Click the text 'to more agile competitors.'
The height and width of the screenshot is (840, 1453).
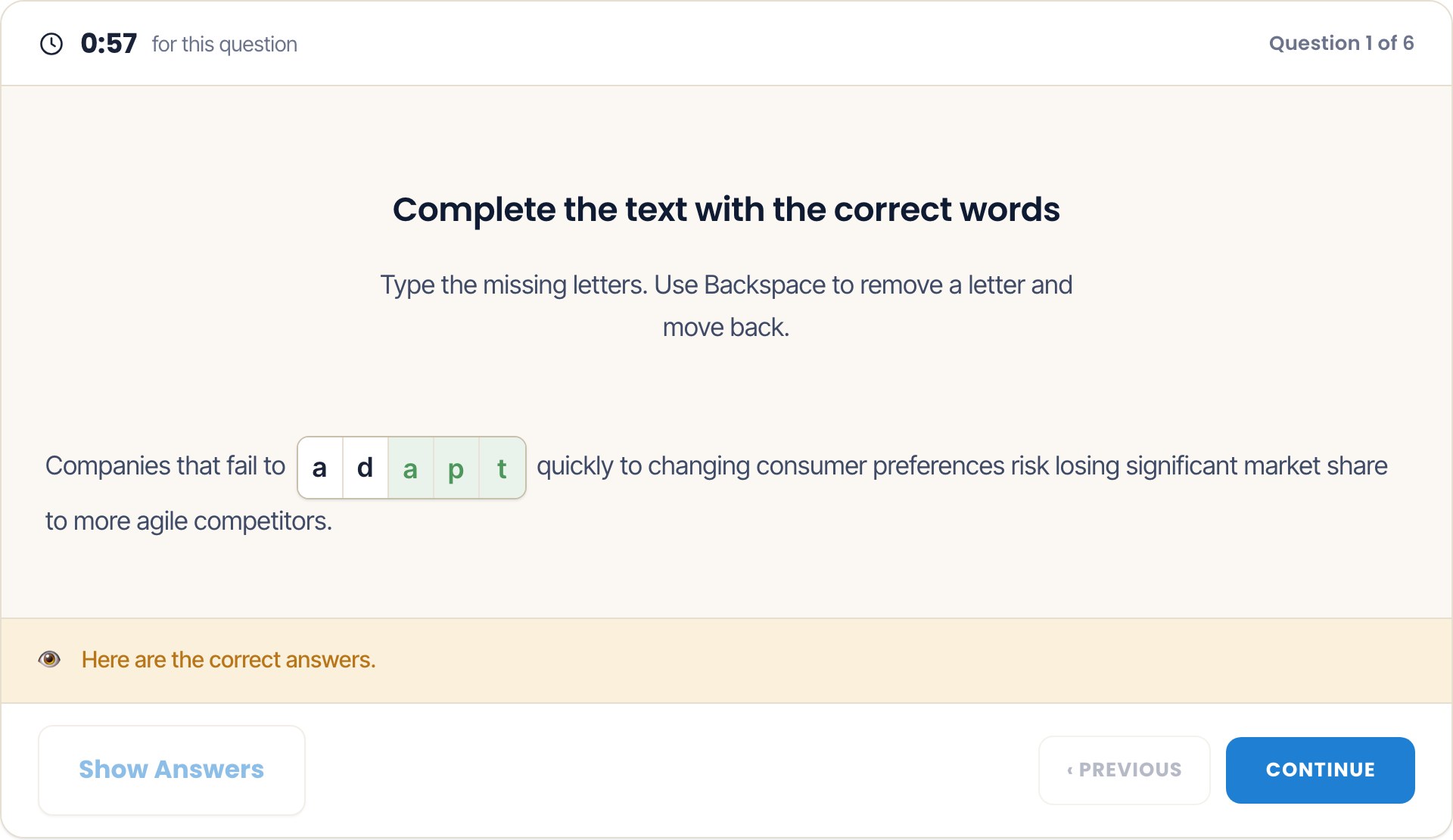coord(188,521)
